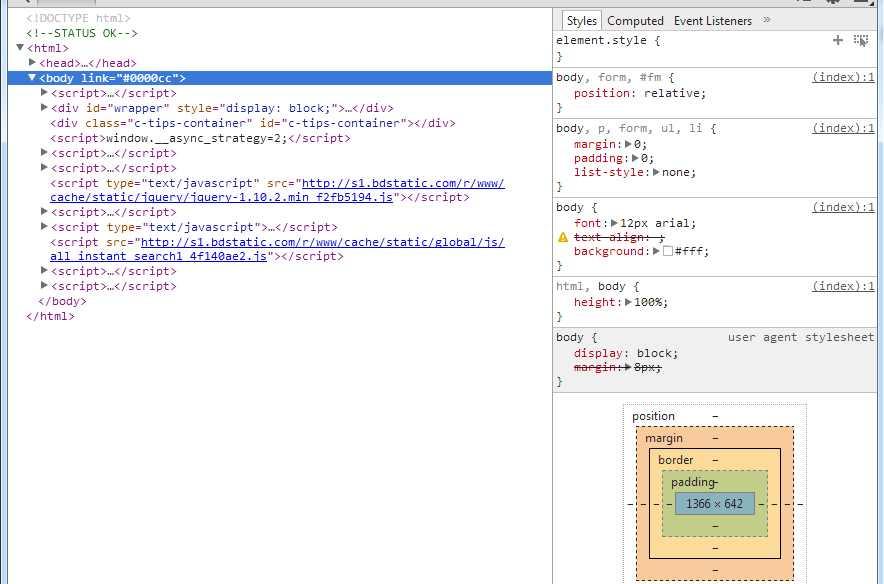Image resolution: width=884 pixels, height=584 pixels.
Task: Expand the script type text/javascript collapsed node
Action: [x=45, y=226]
